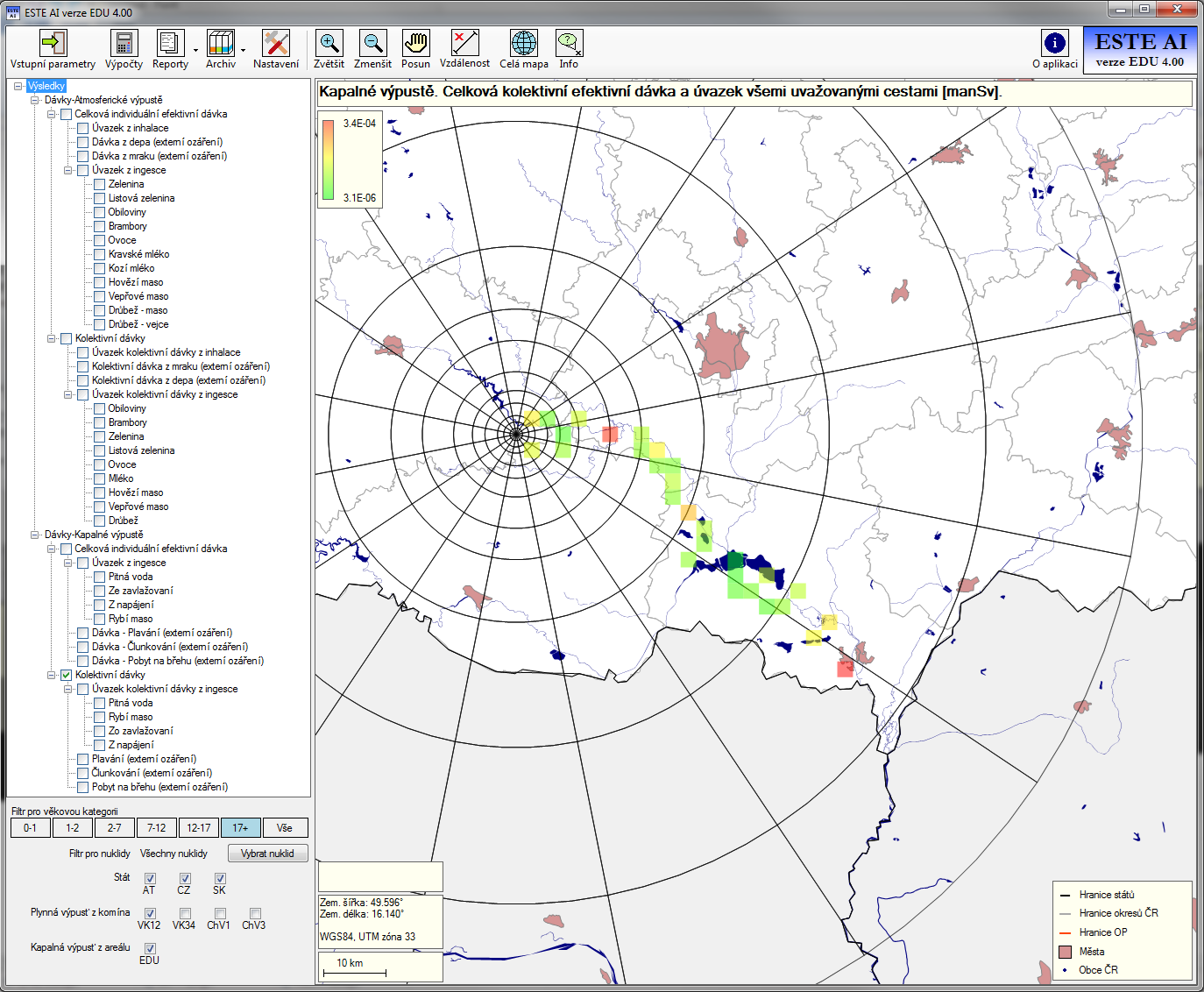Toggle the CZ state checkbox
This screenshot has height=992, width=1204.
pos(185,878)
